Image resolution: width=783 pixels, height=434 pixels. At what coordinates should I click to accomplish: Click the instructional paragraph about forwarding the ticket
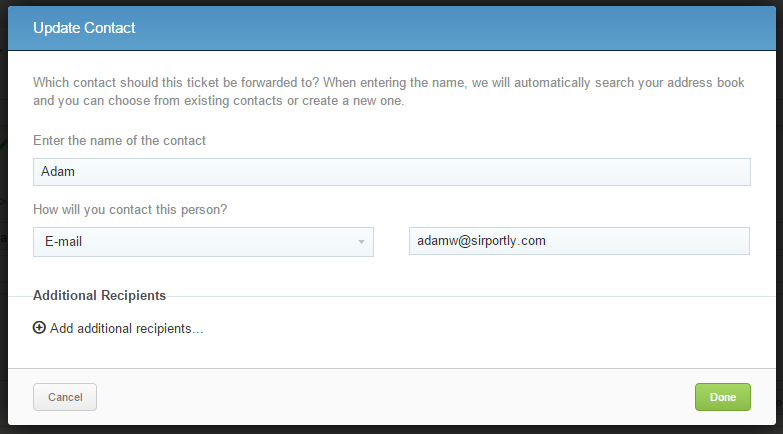pyautogui.click(x=389, y=91)
